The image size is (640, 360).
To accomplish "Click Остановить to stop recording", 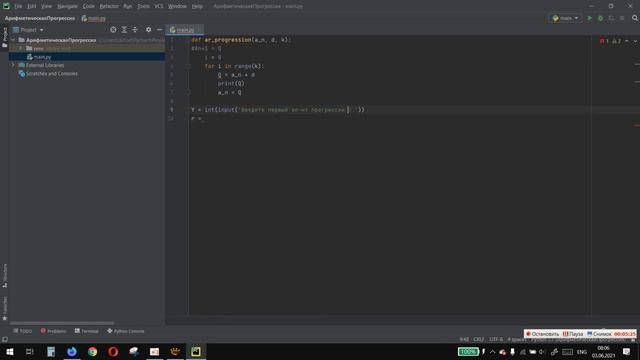I will (542, 333).
